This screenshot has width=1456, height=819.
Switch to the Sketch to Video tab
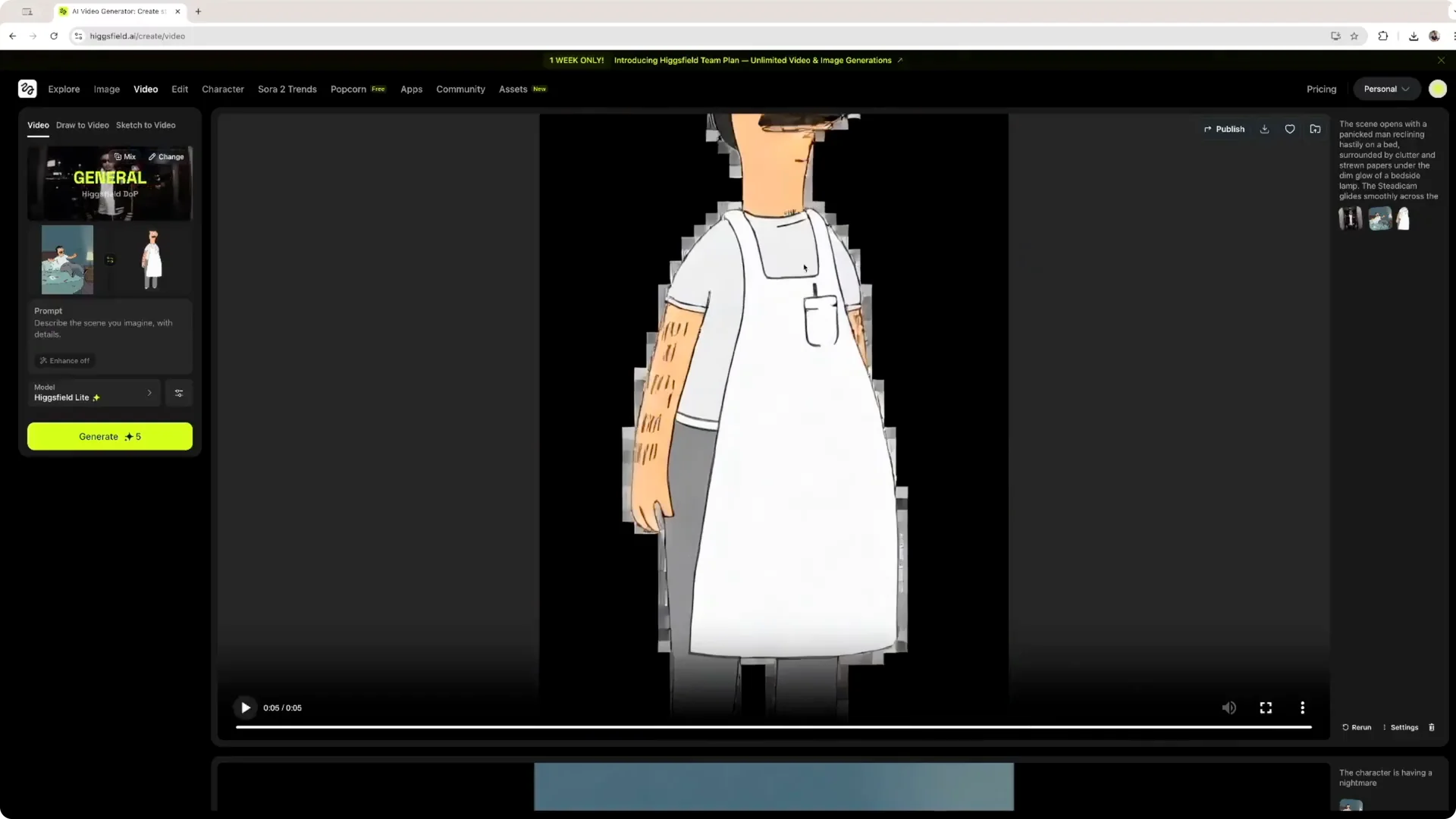tap(146, 125)
